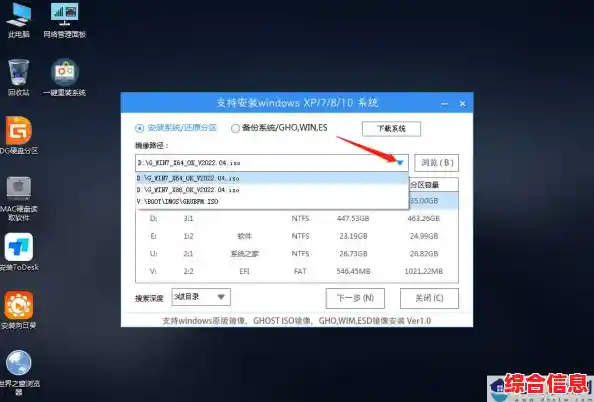Click the 系统之家 volume label cell

click(x=244, y=254)
